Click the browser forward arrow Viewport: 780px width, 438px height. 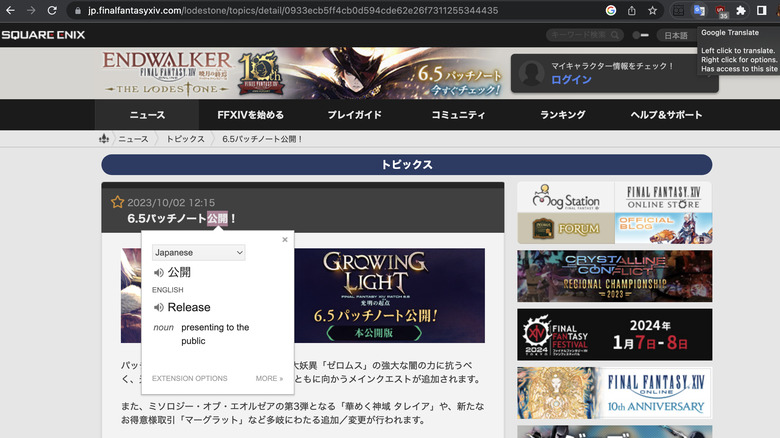pos(31,10)
